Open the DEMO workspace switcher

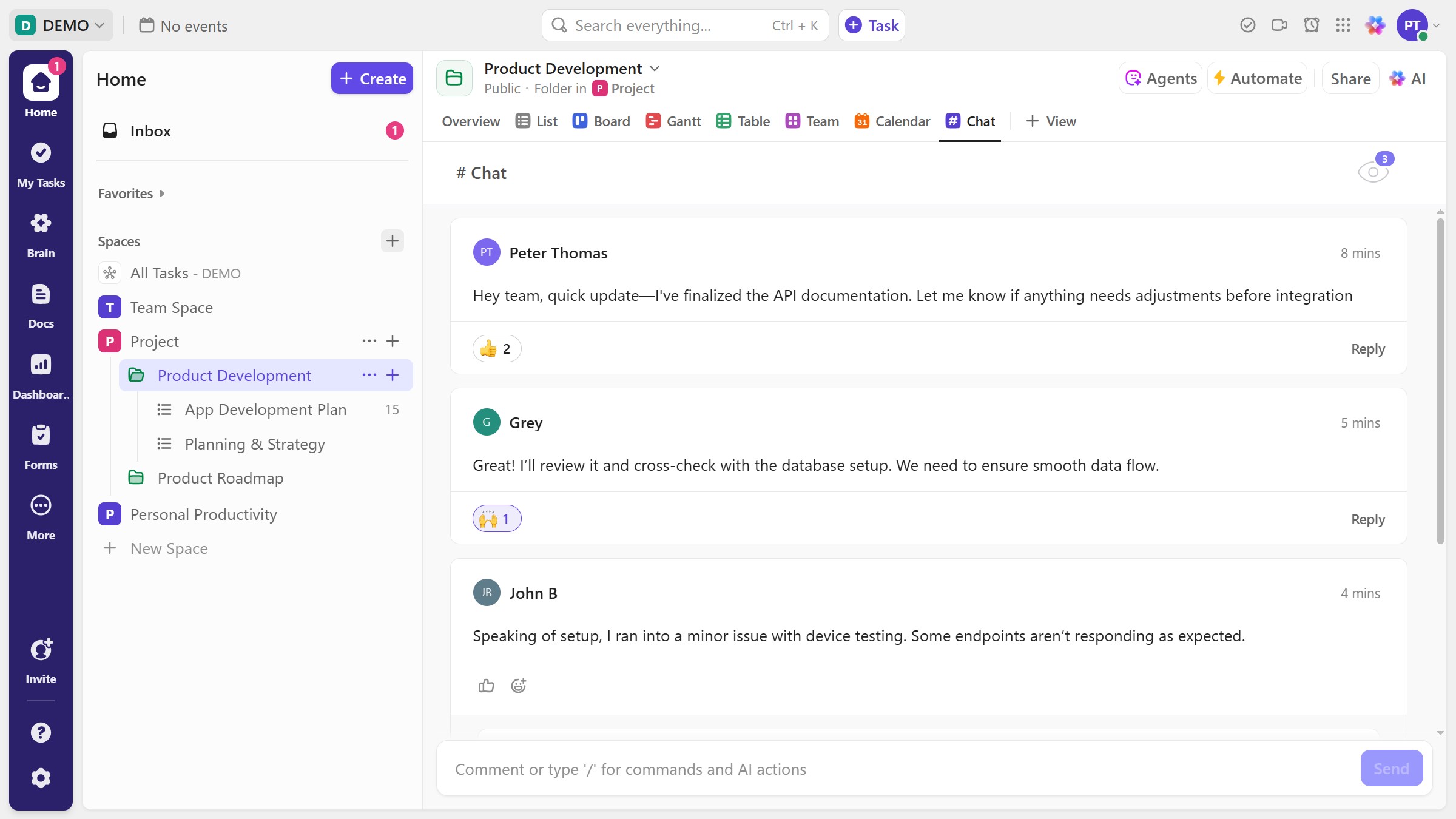click(61, 25)
